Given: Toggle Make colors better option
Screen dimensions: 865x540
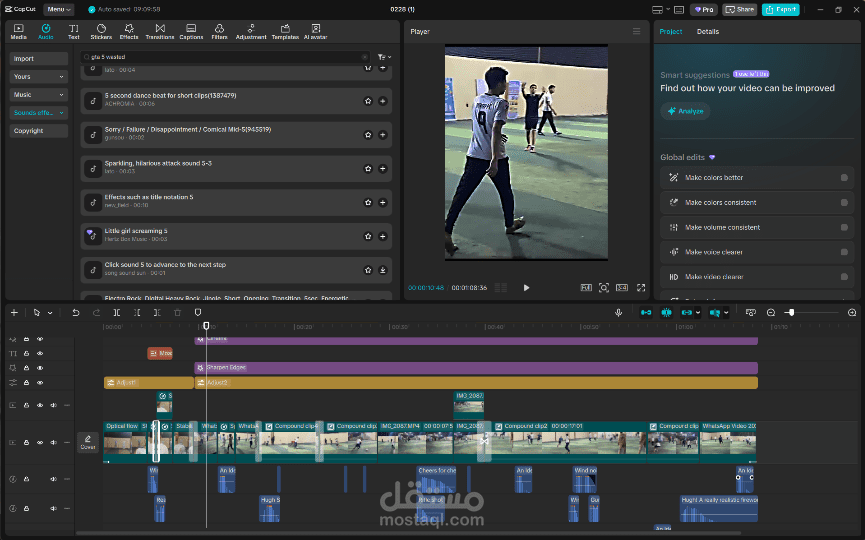Looking at the screenshot, I should point(844,178).
